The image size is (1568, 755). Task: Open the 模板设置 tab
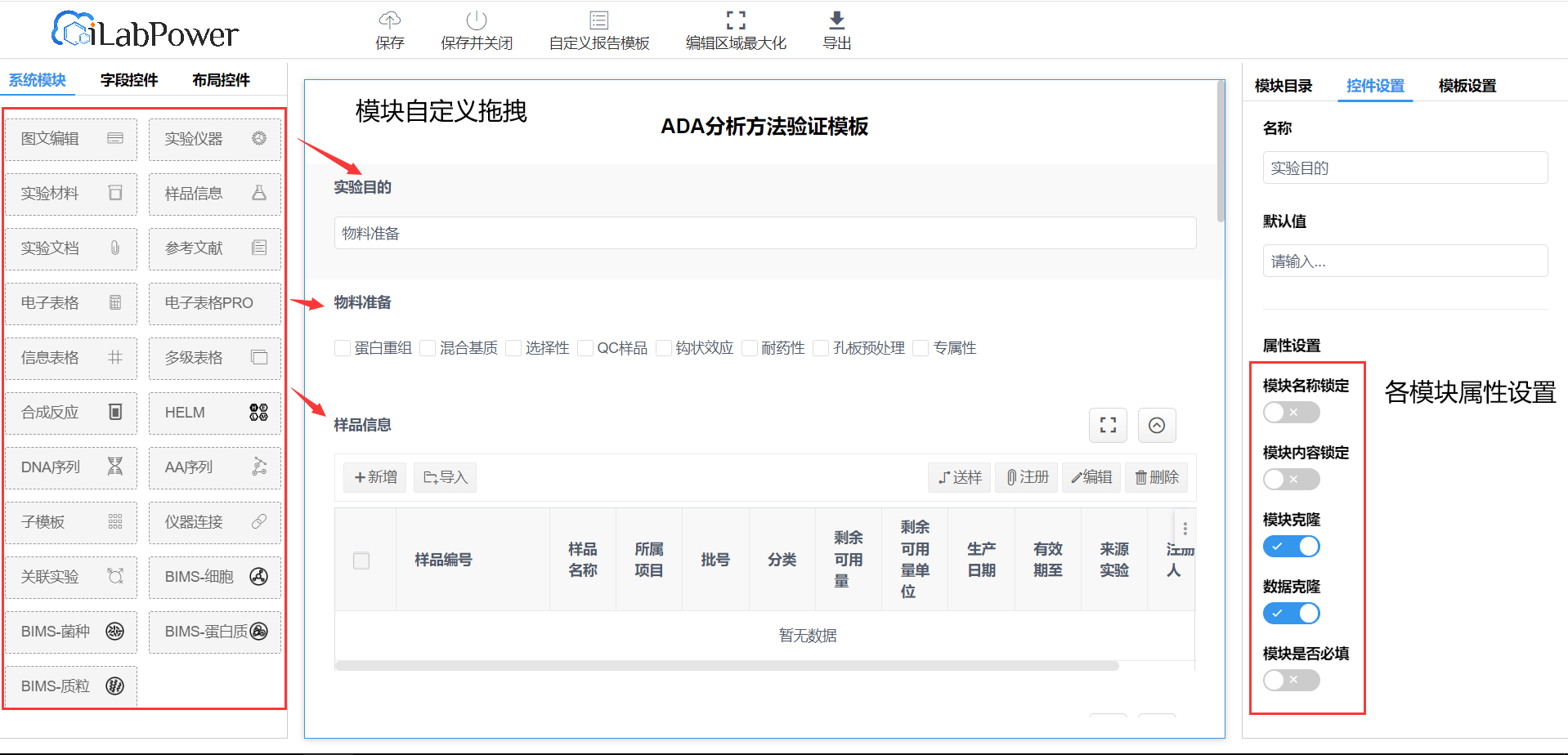click(x=1467, y=86)
